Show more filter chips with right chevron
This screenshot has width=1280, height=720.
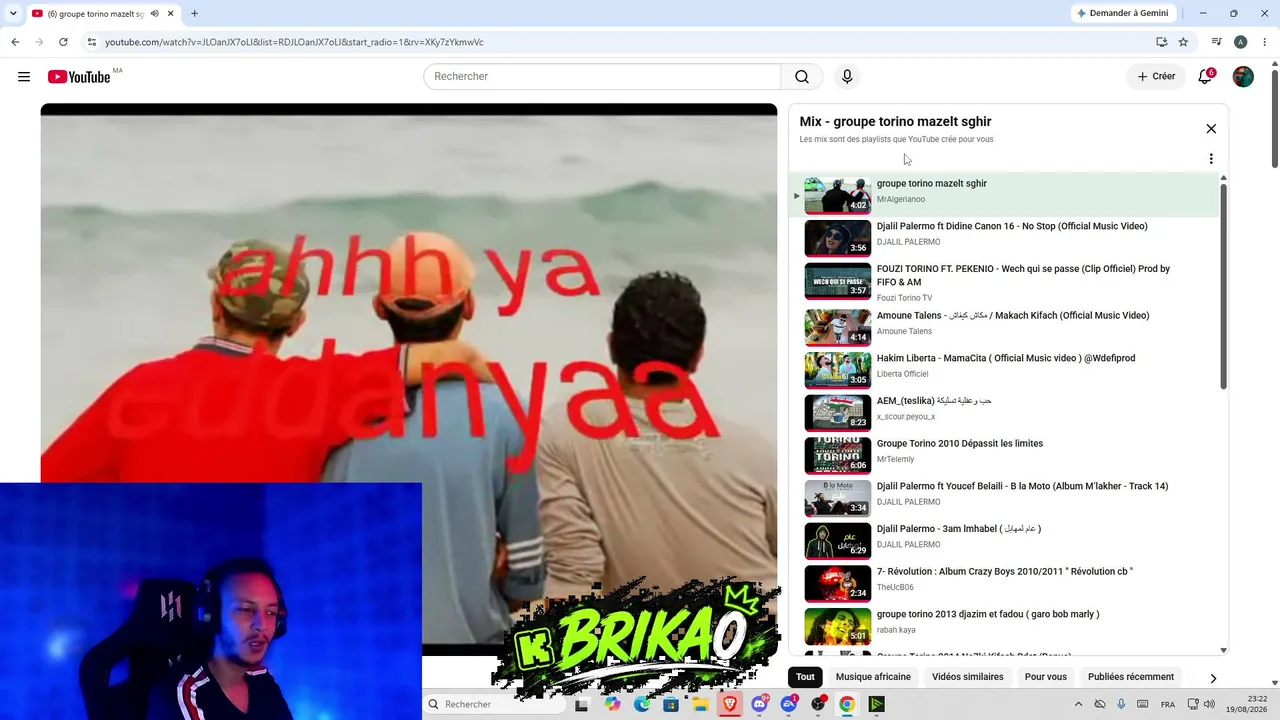(x=1213, y=678)
